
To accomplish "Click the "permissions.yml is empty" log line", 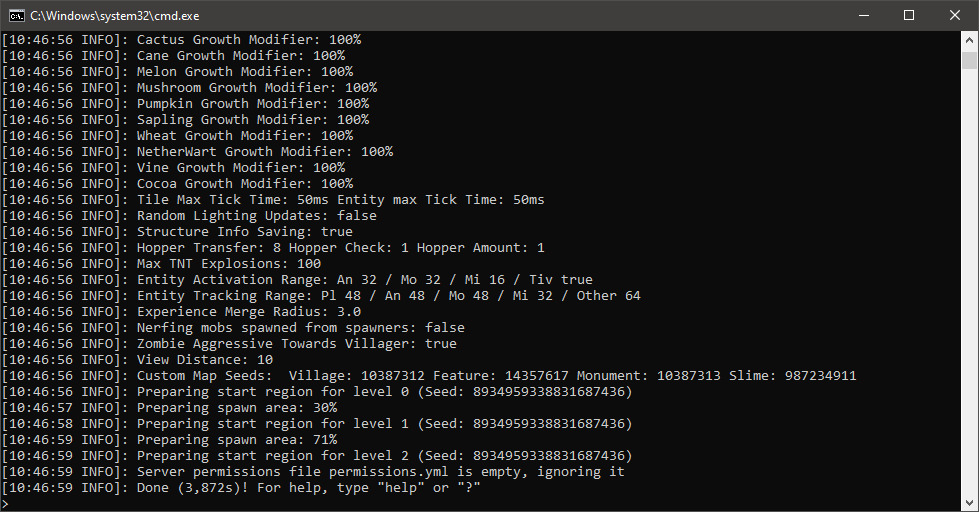I will 380,472.
